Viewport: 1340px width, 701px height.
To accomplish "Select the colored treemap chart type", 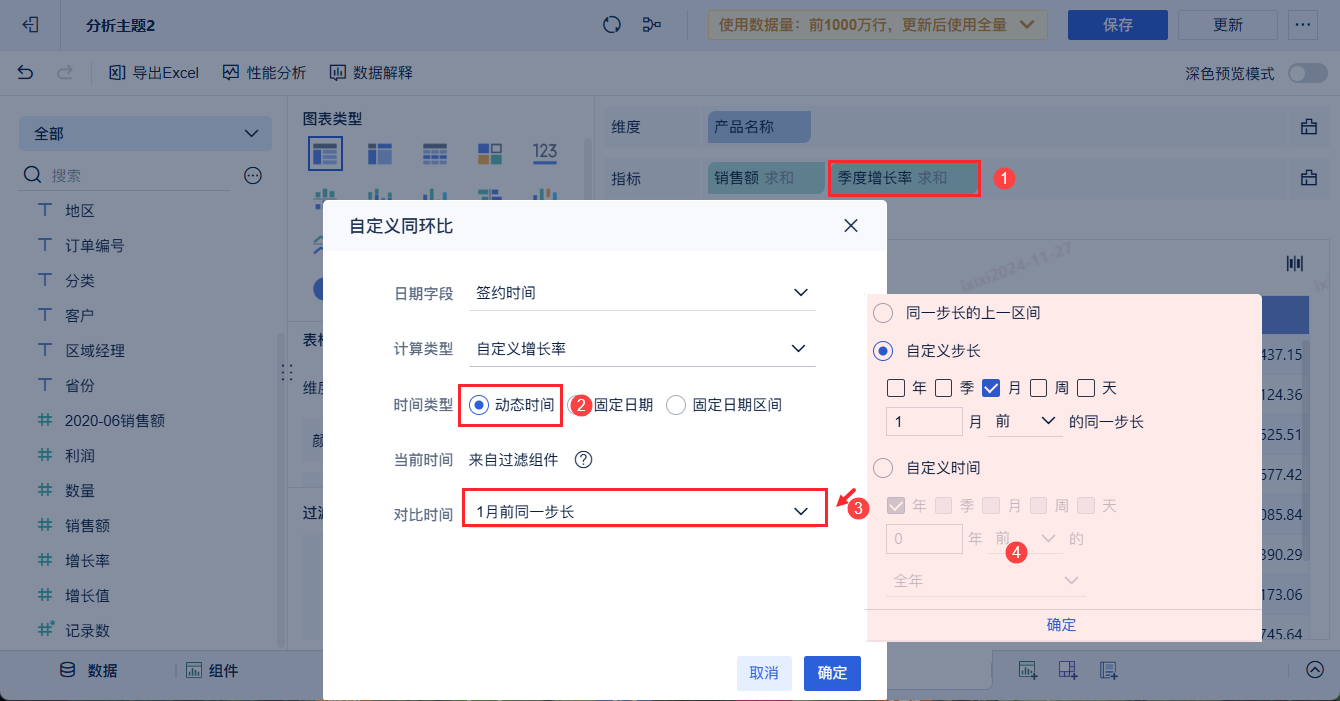I will click(x=490, y=153).
